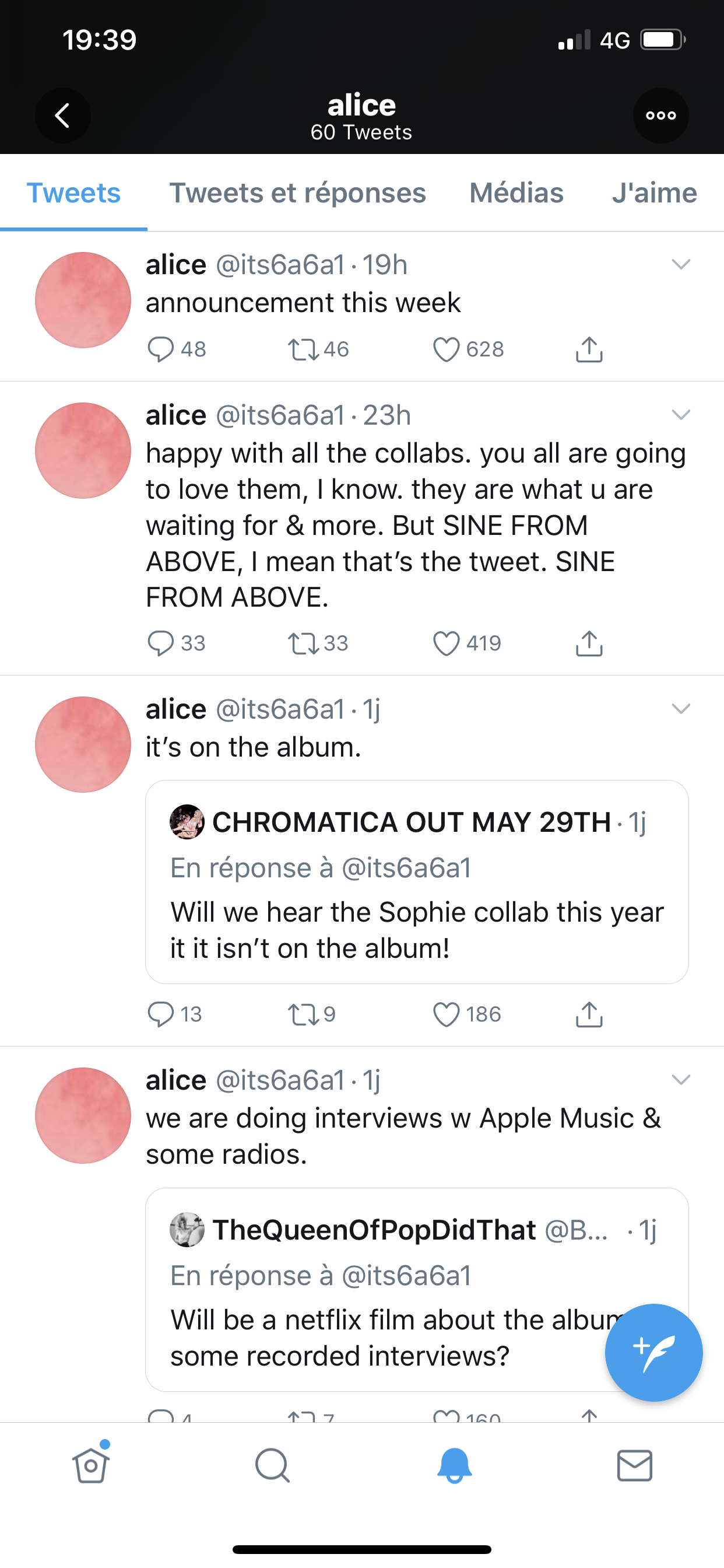Expand chevron on "it's on the album" tweet
This screenshot has height=1568, width=724.
tap(681, 709)
